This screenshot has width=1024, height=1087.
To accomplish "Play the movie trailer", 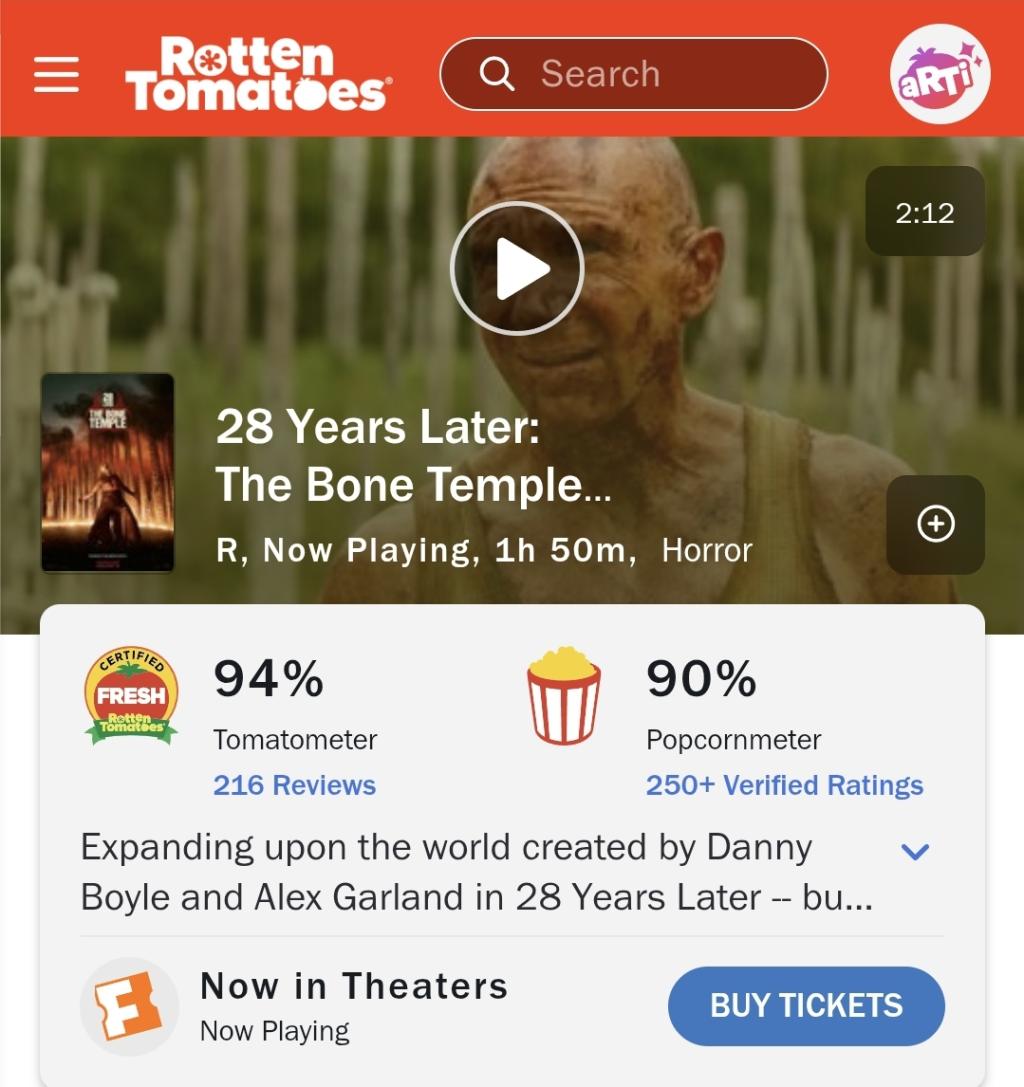I will point(517,268).
